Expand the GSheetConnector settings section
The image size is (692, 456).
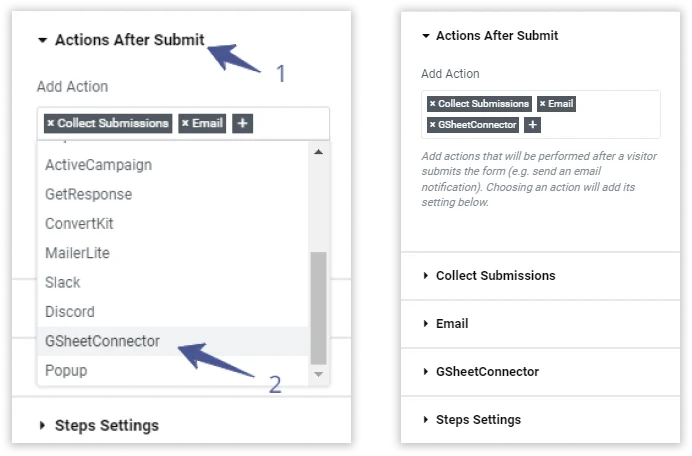click(487, 372)
